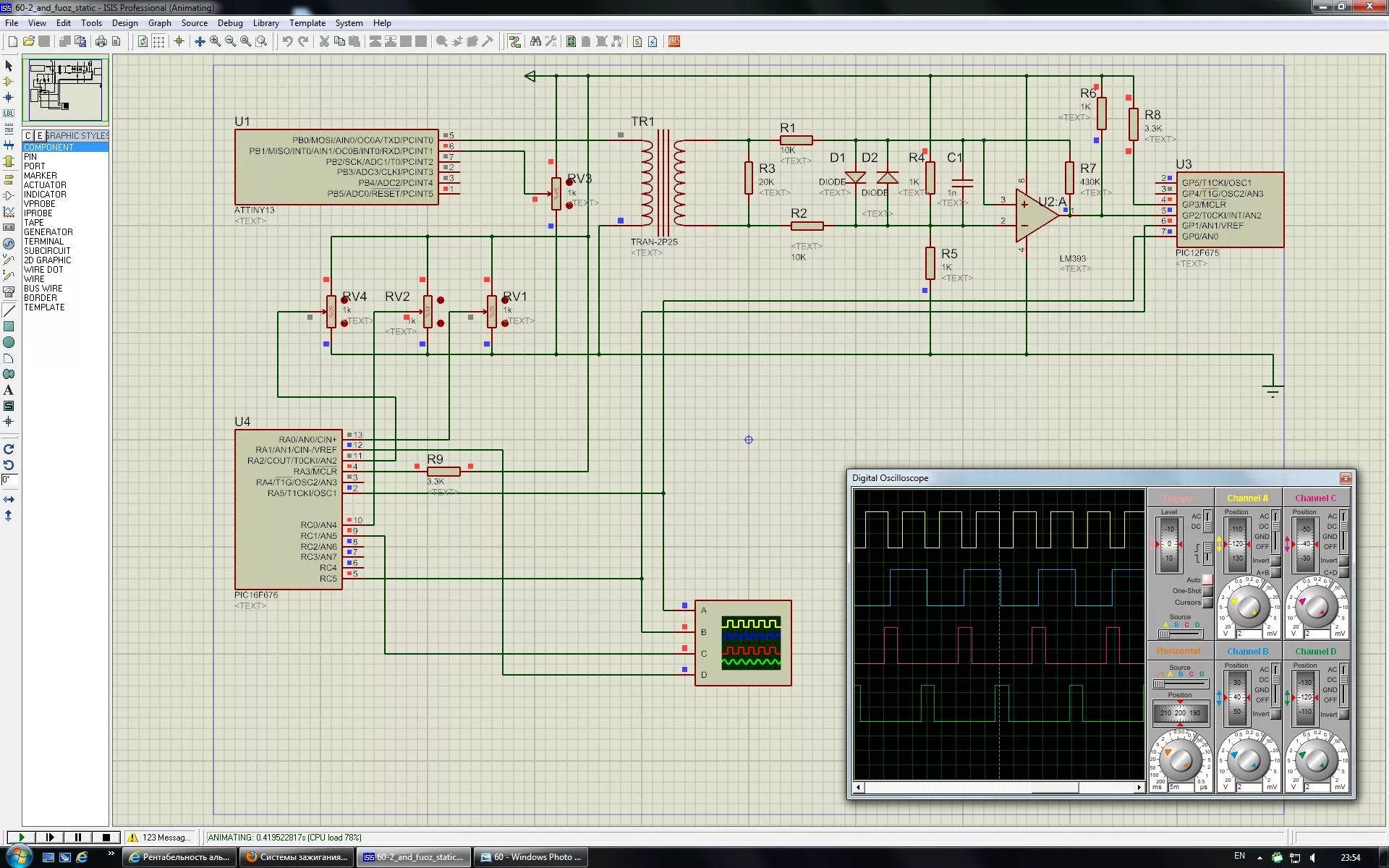Select the 2D graphics circle tool
The height and width of the screenshot is (868, 1389).
click(x=9, y=342)
